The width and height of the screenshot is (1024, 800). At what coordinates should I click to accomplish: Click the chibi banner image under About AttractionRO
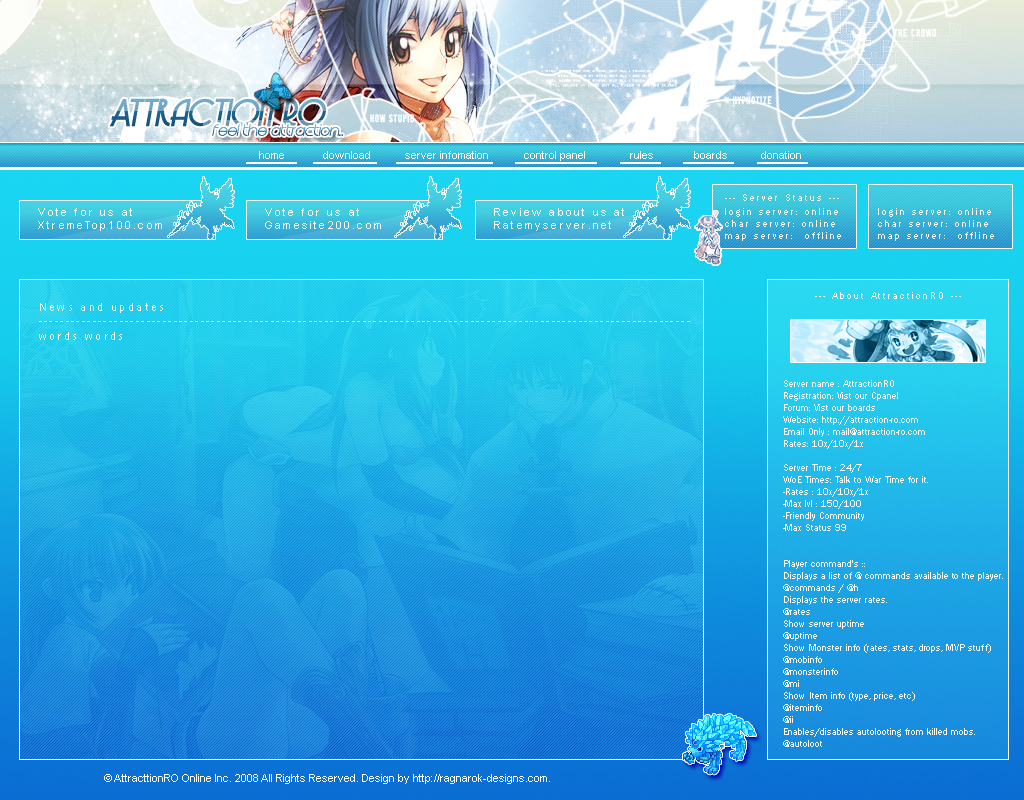887,341
